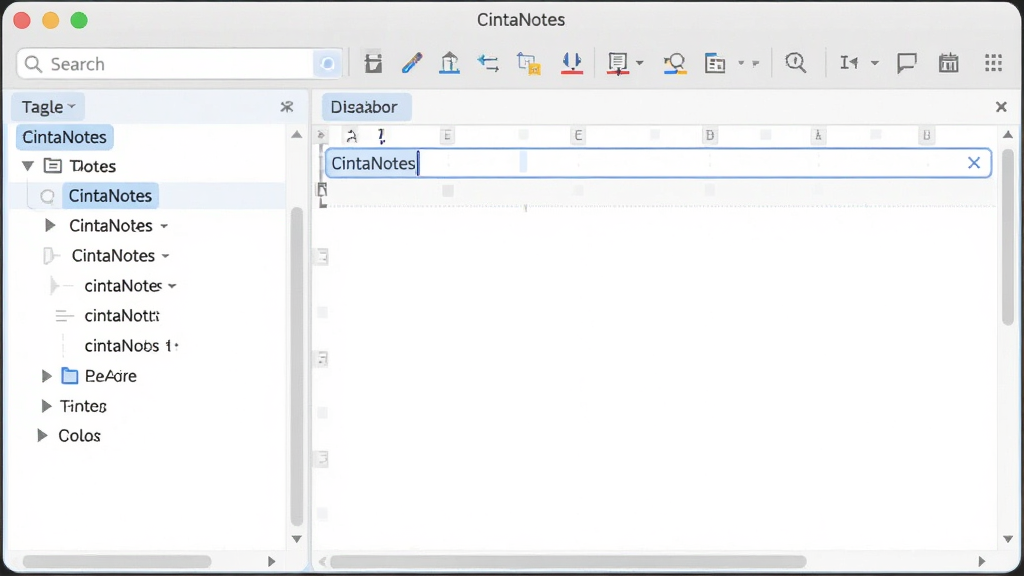Click the note icon with red underline
Image resolution: width=1024 pixels, height=576 pixels.
point(617,63)
